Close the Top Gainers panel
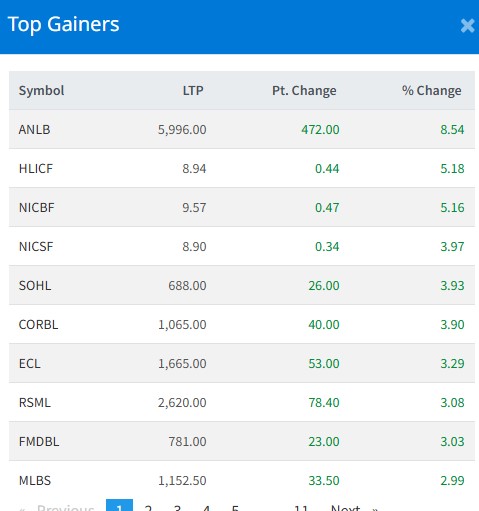The image size is (479, 511). click(x=467, y=26)
